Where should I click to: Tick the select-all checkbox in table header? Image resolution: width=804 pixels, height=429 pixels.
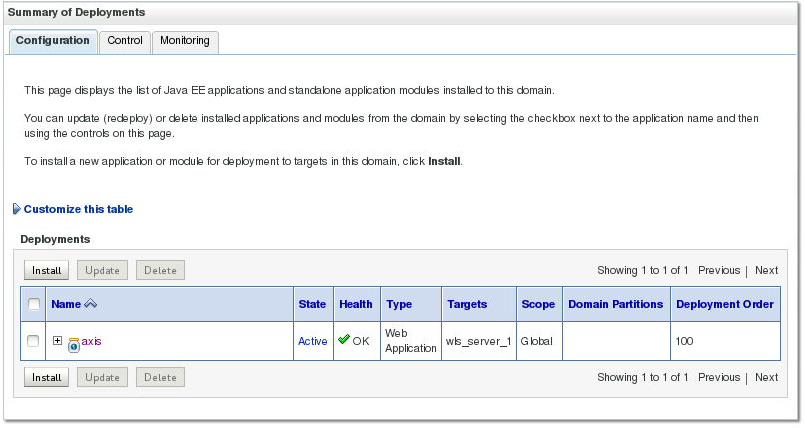[x=34, y=304]
